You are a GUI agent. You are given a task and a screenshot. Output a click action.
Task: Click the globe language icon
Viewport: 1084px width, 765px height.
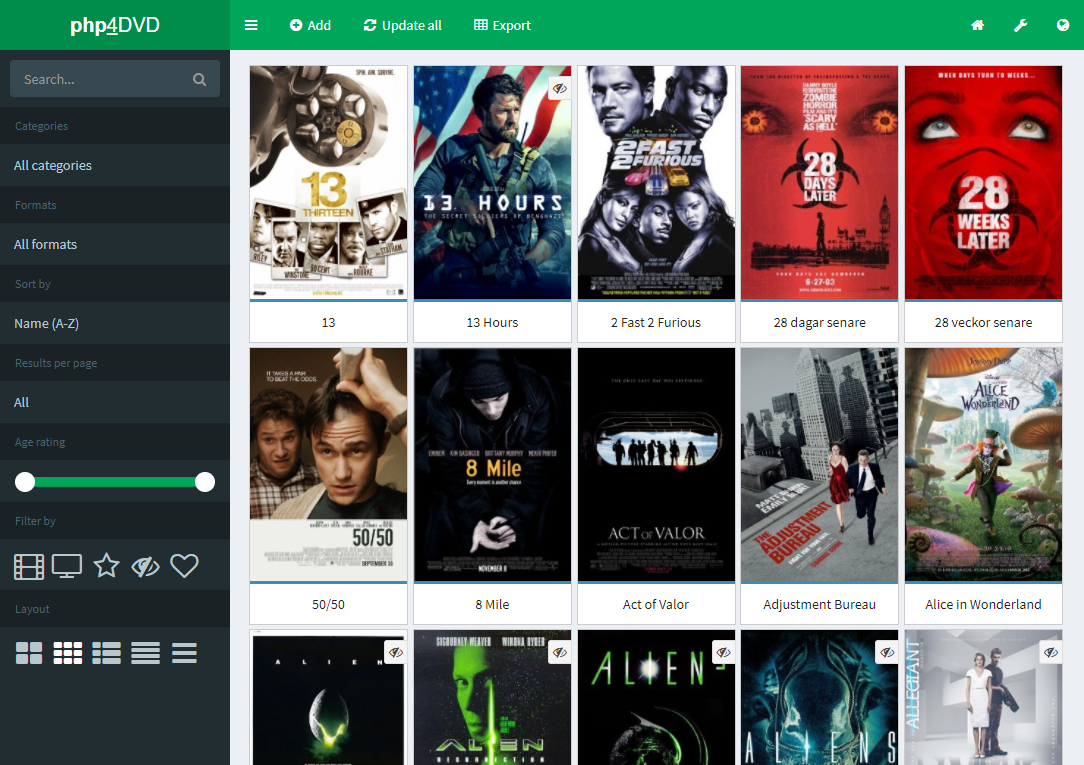point(1063,25)
